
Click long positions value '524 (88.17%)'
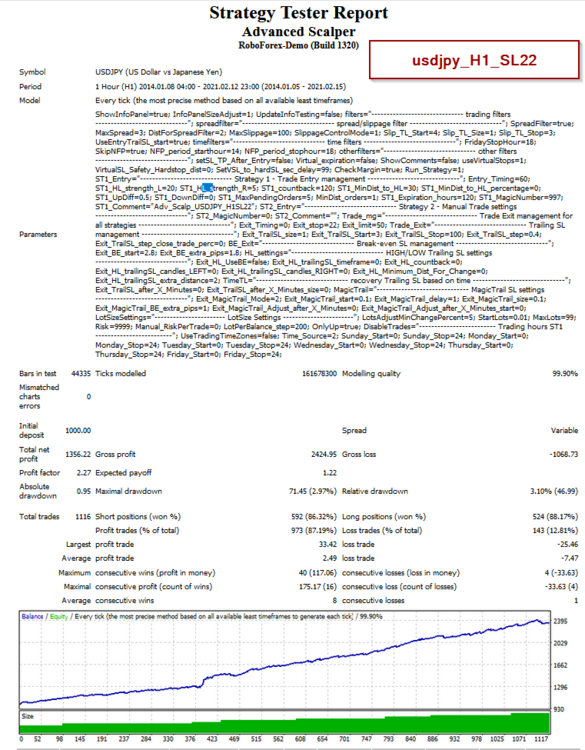(x=555, y=517)
